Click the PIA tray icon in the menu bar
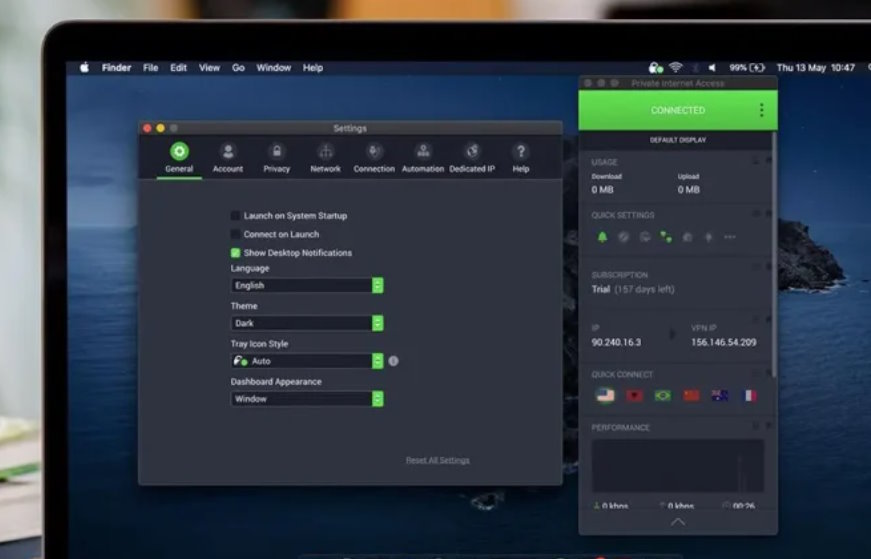Screen dimensions: 871x559 655,68
